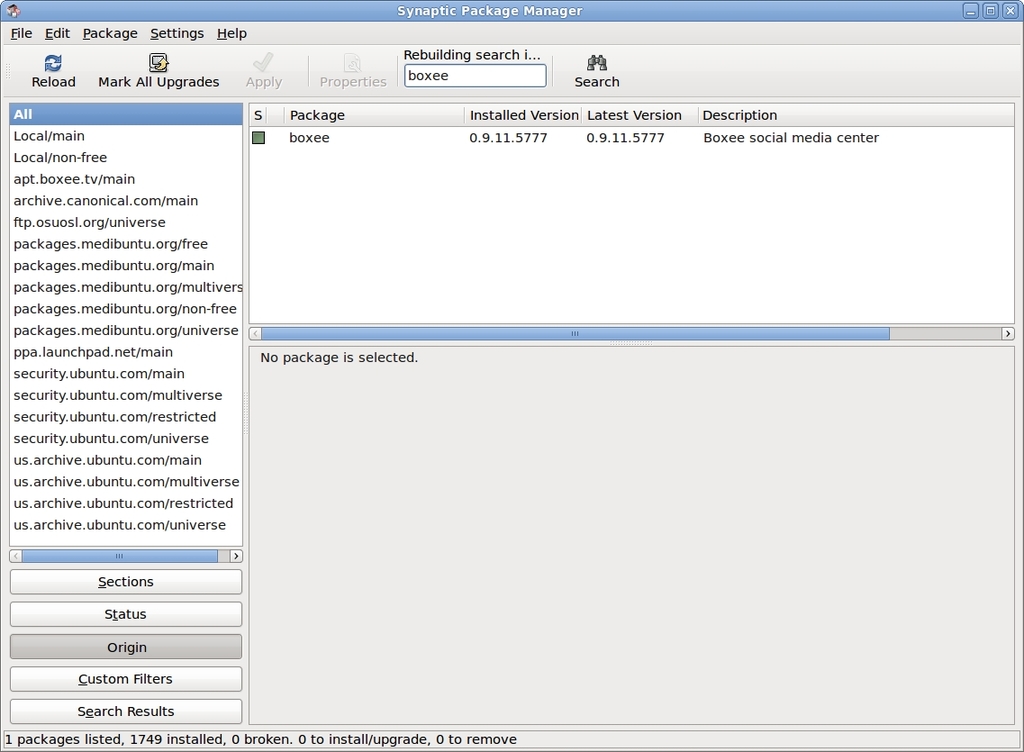Click right arrow of origin list scrollbar
The image size is (1024, 752).
click(236, 556)
